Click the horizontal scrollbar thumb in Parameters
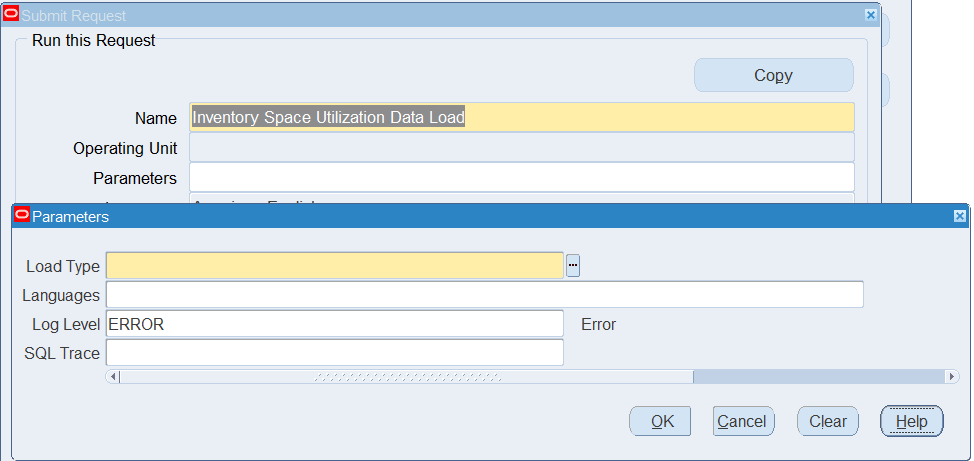This screenshot has width=974, height=461. click(405, 377)
